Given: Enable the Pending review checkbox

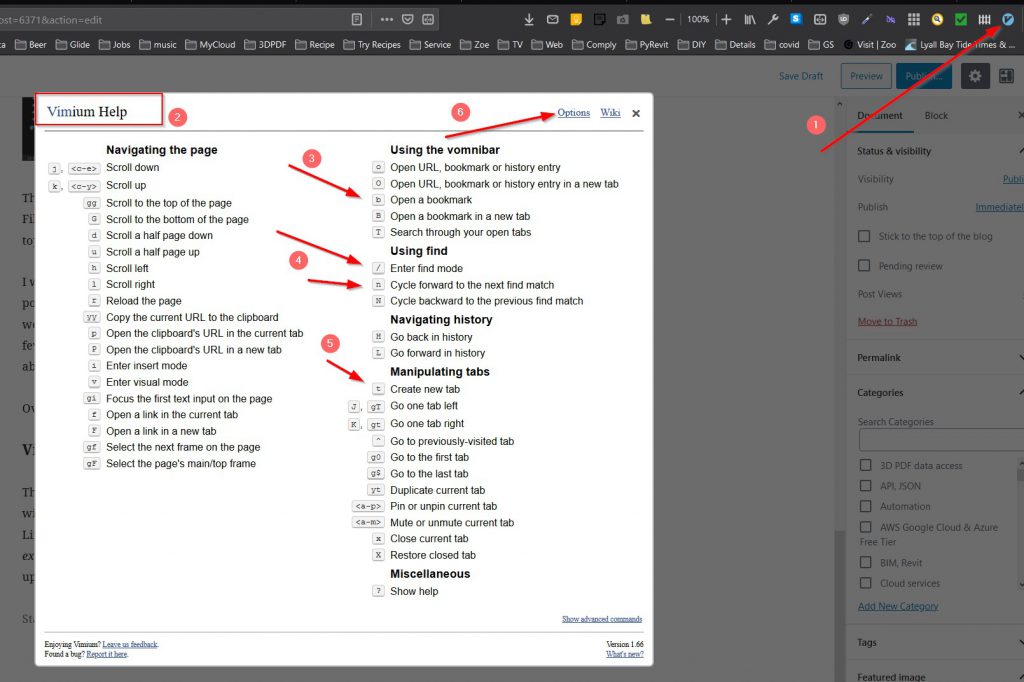Looking at the screenshot, I should coord(865,266).
